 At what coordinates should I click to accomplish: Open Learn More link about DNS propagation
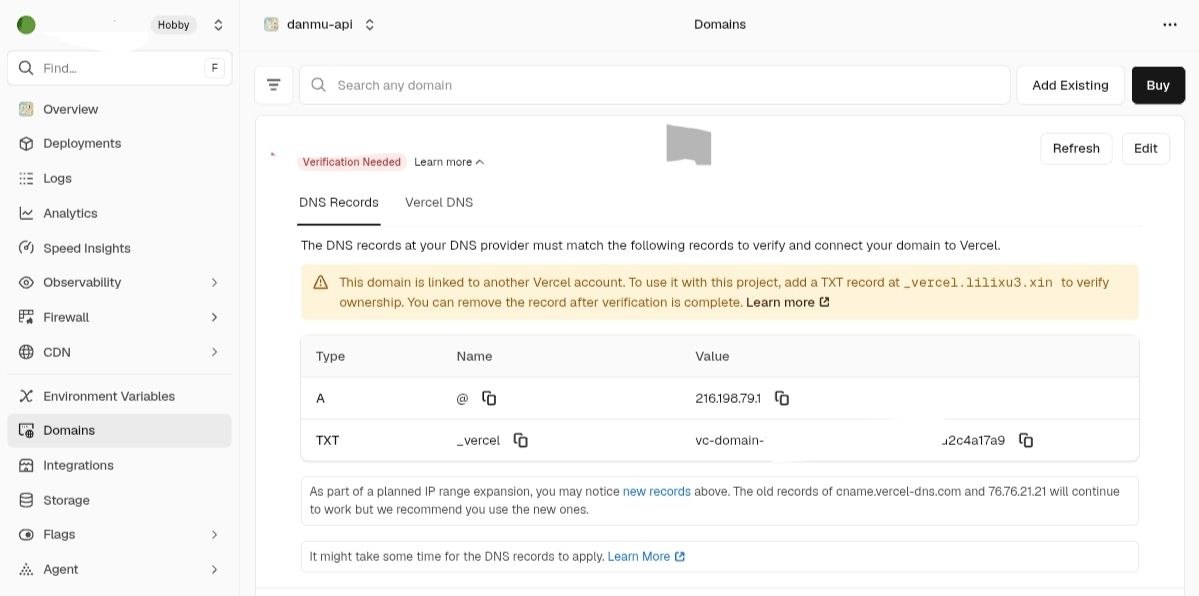[x=646, y=557]
